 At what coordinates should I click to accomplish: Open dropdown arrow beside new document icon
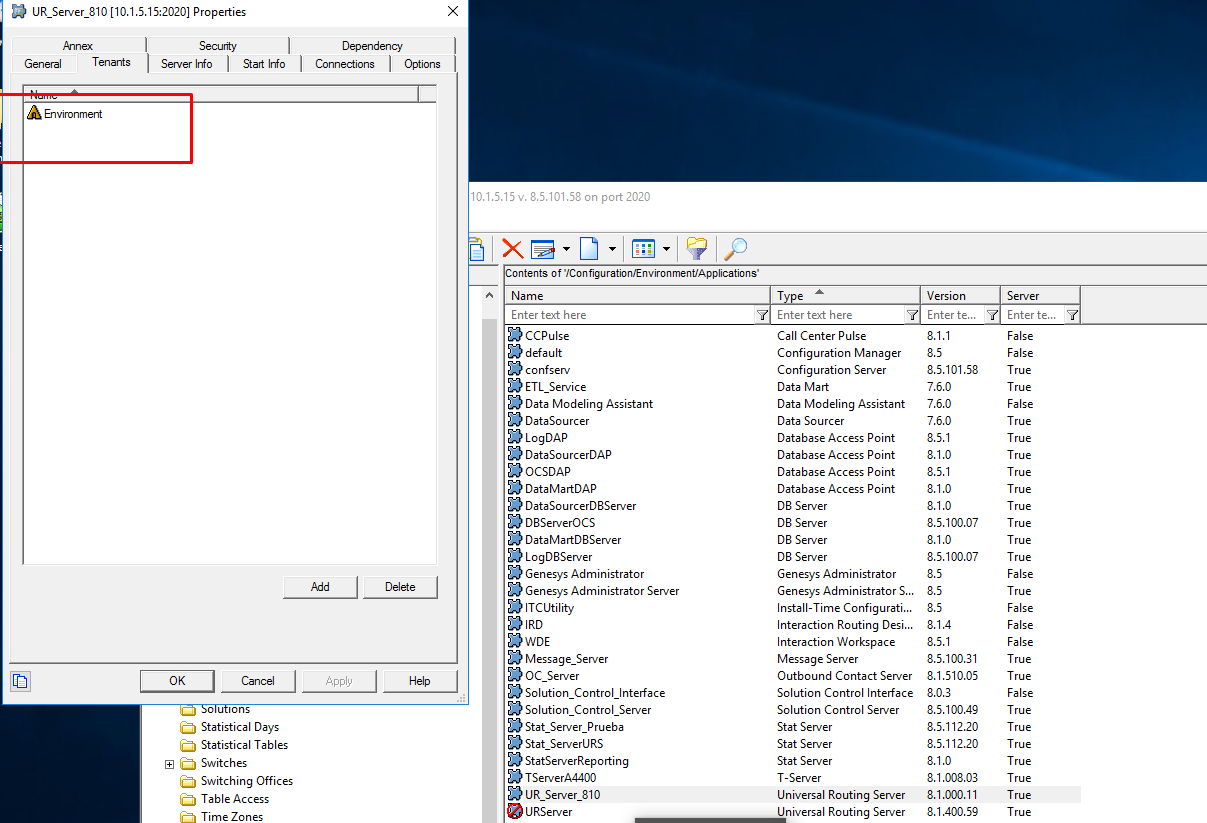pos(612,249)
